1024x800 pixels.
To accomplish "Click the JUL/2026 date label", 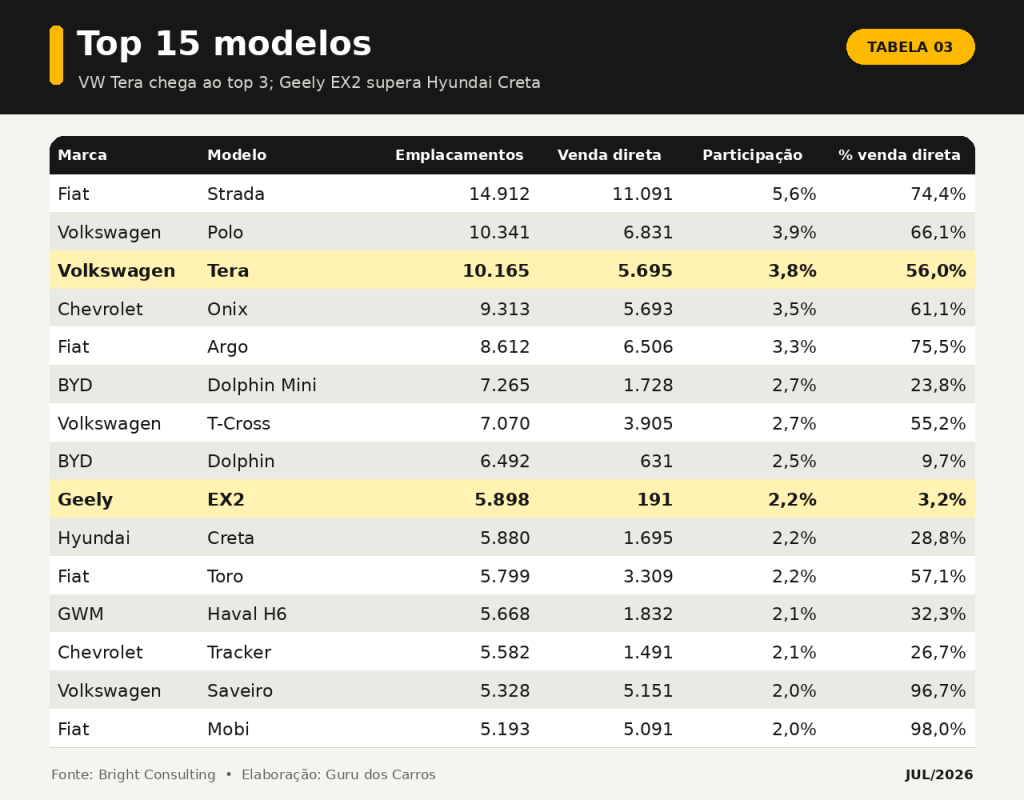I will (938, 775).
